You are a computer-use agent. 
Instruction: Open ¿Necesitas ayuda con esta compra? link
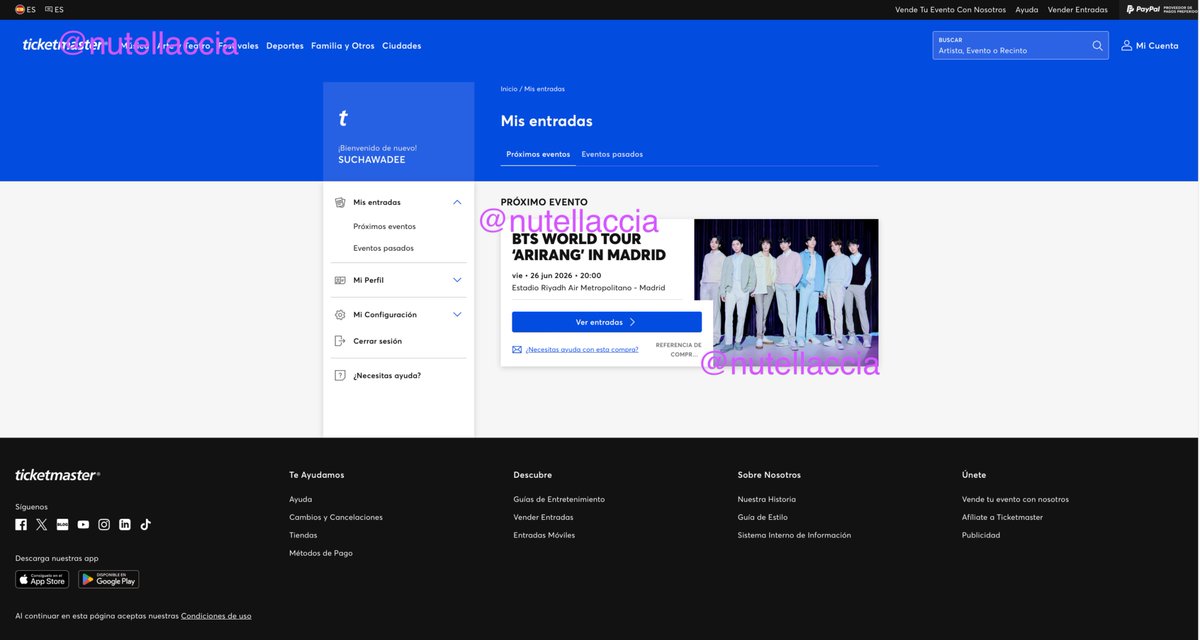[x=582, y=350]
